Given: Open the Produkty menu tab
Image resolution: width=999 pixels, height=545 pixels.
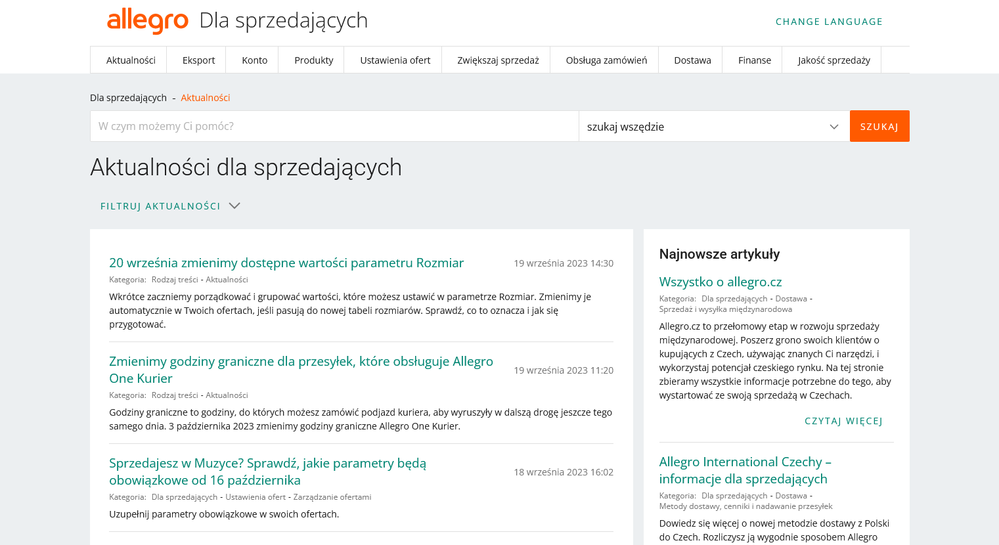Looking at the screenshot, I should click(x=313, y=60).
